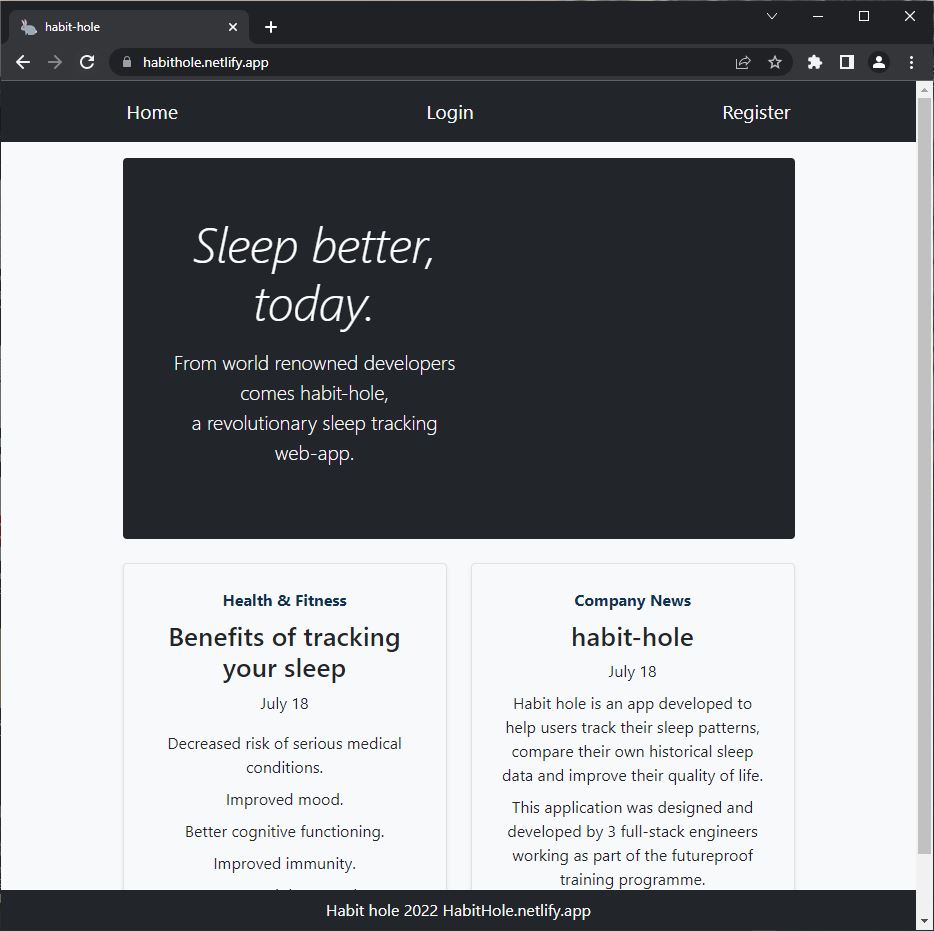Toggle the browser side panel
The width and height of the screenshot is (934, 931).
pos(847,62)
